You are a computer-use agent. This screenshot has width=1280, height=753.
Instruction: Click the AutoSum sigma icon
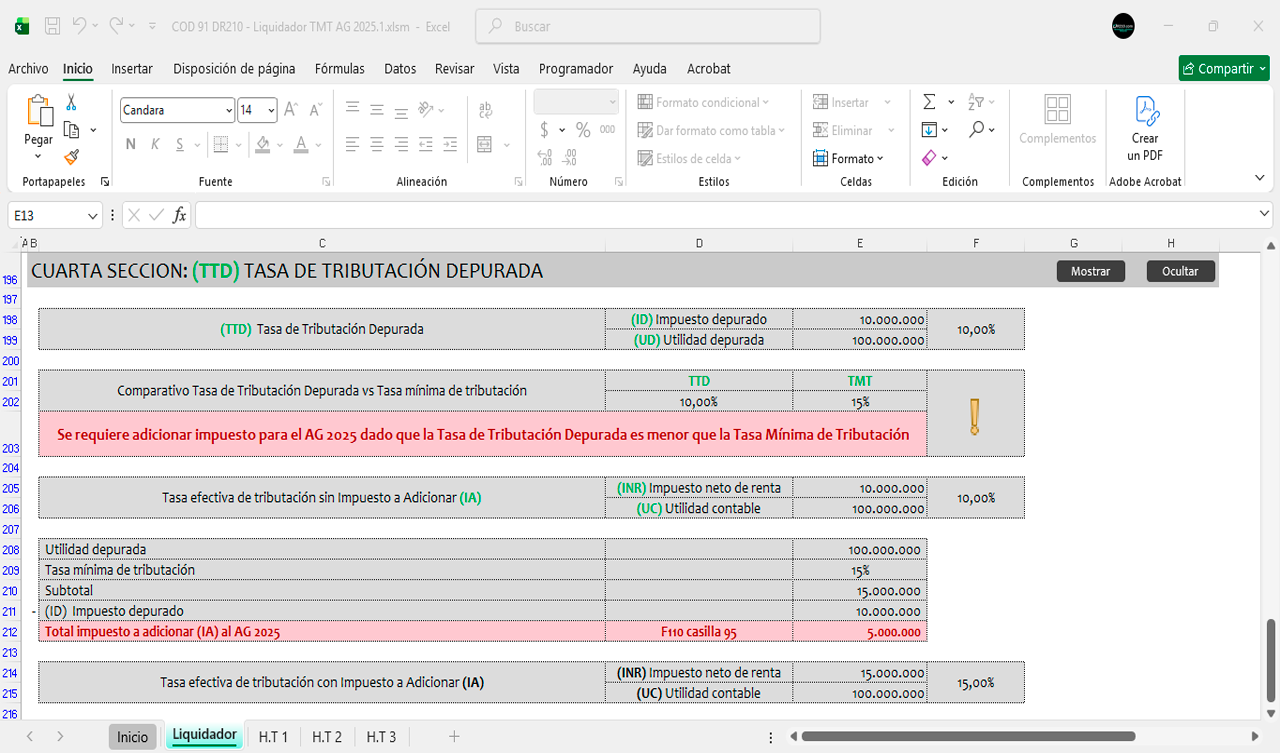tap(929, 102)
